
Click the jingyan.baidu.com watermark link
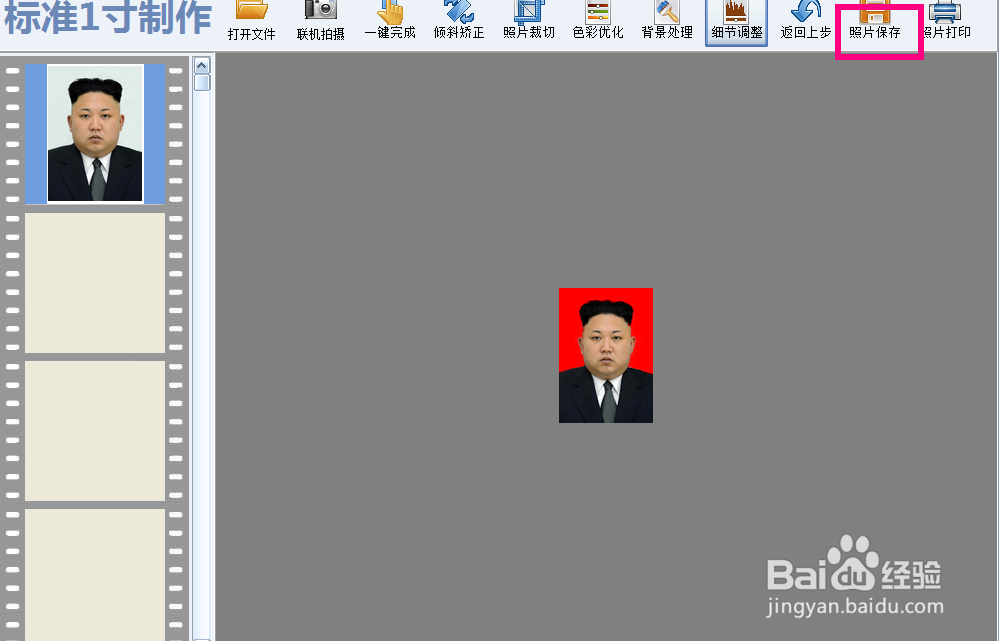pyautogui.click(x=855, y=608)
